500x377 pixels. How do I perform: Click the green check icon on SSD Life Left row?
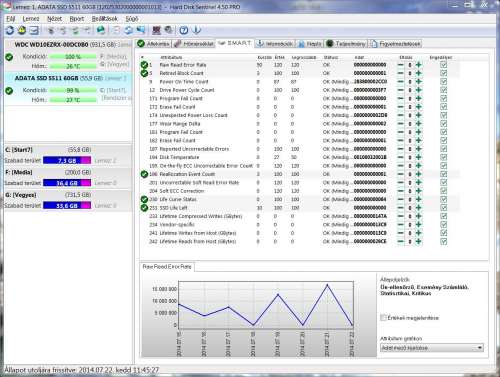point(144,208)
